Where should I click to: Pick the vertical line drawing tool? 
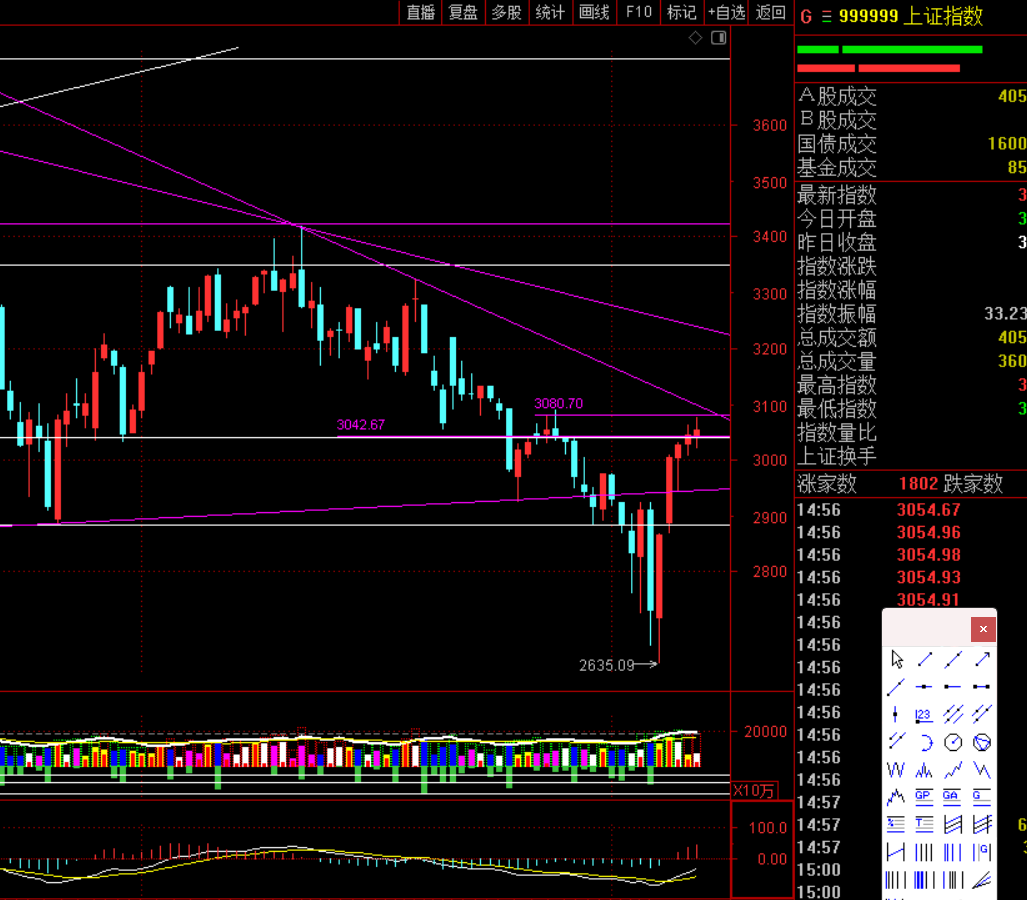tap(895, 715)
